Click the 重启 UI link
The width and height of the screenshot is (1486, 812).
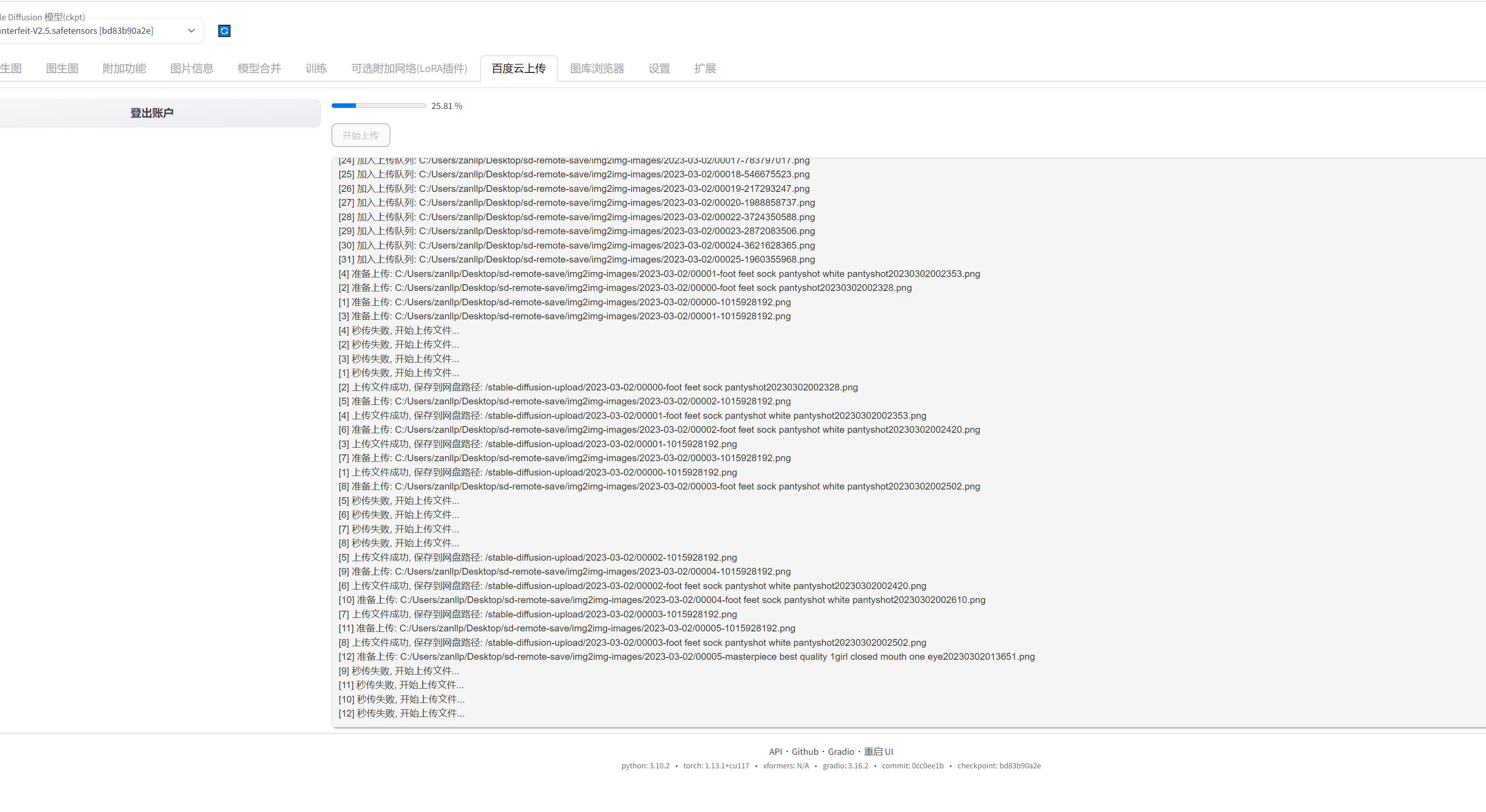tap(878, 752)
